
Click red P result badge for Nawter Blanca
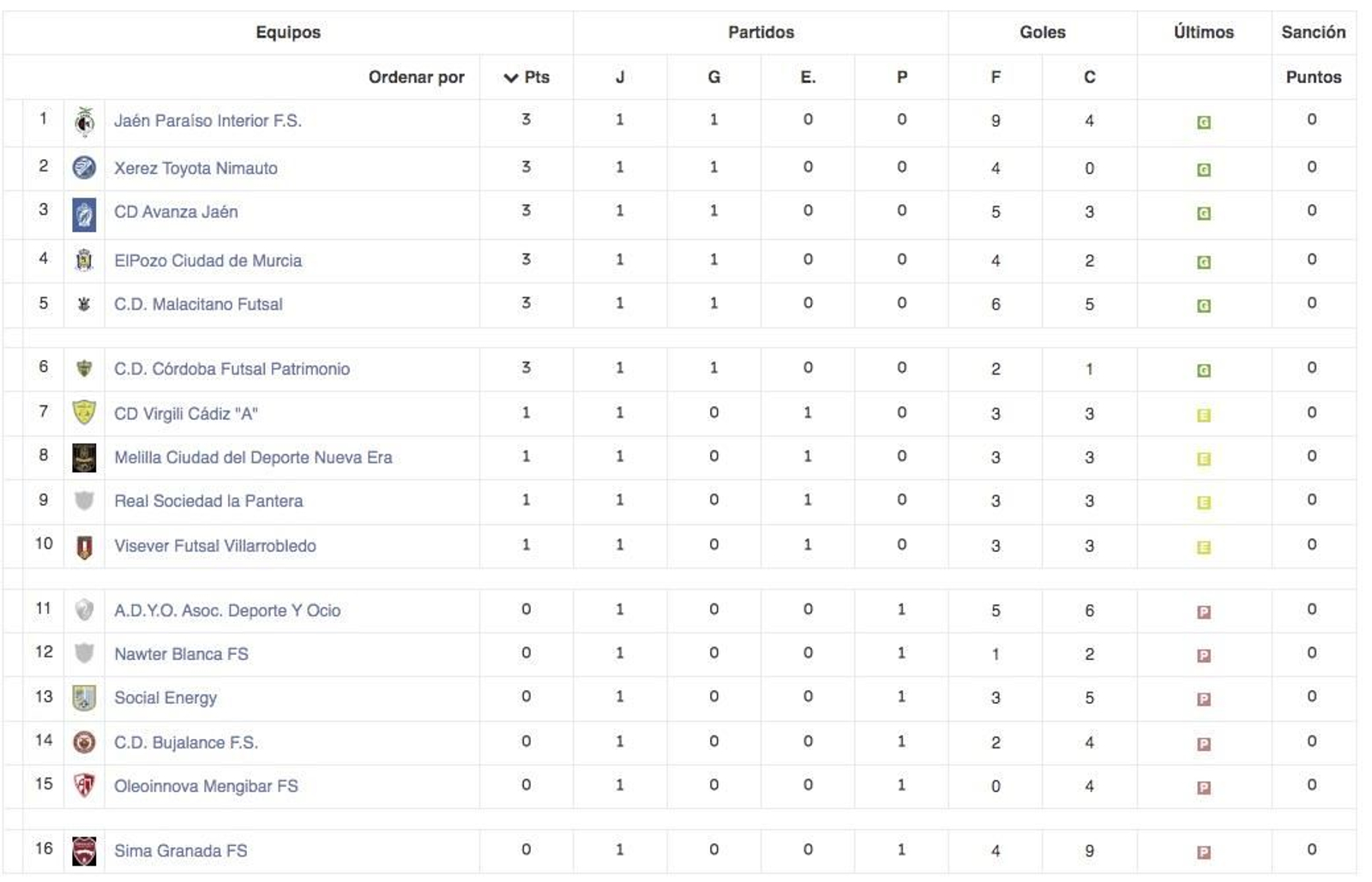point(1203,656)
